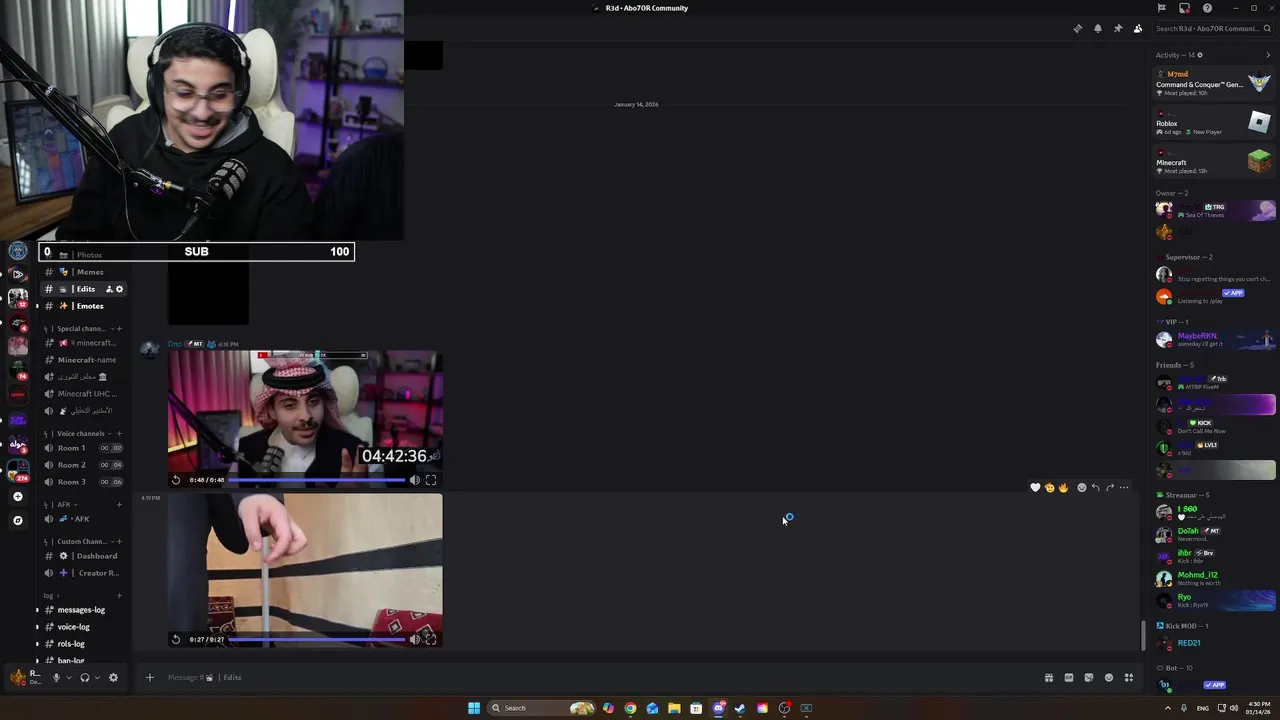Open Edits channel settings gear
The width and height of the screenshot is (1280, 720).
[120, 289]
